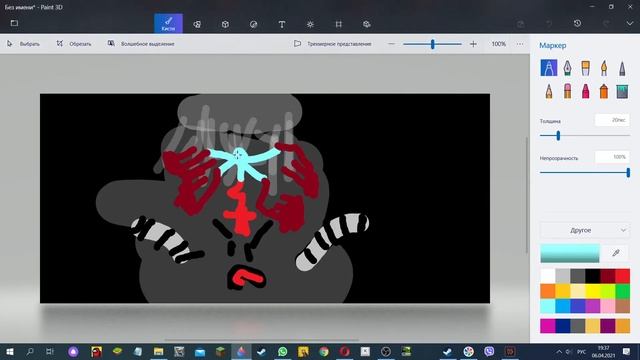Select the orange Spray can tool

tap(604, 91)
